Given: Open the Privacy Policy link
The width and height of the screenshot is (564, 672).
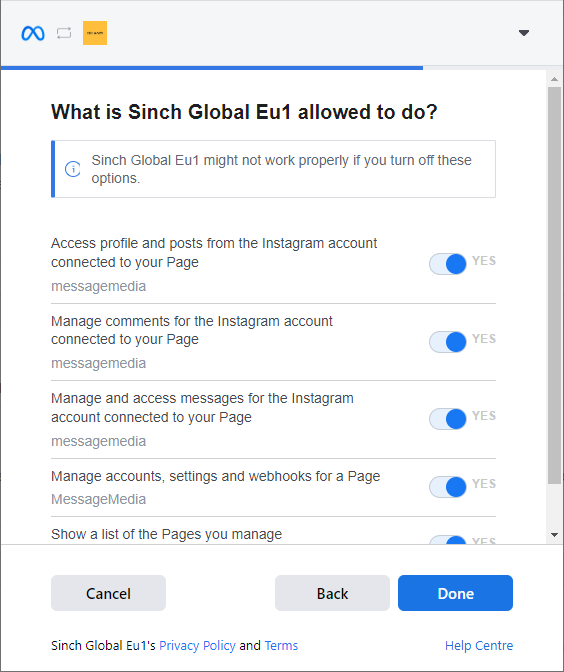Looking at the screenshot, I should 198,645.
